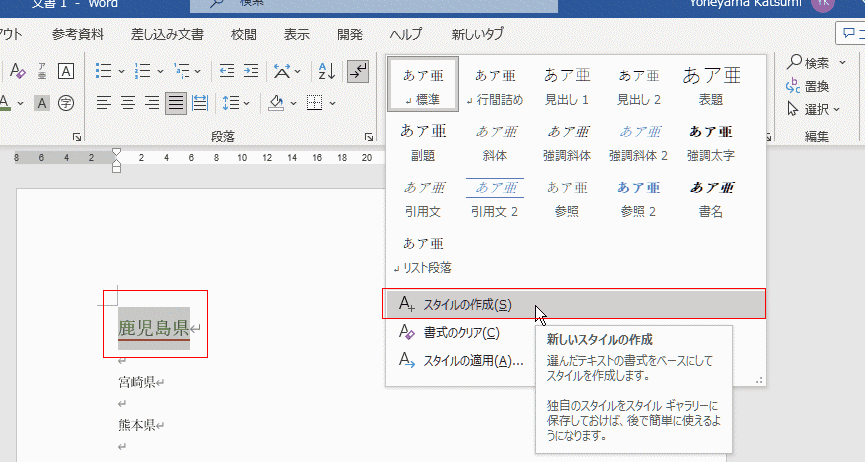Apply the enclosed character (囲い文字) icon

coord(66,102)
